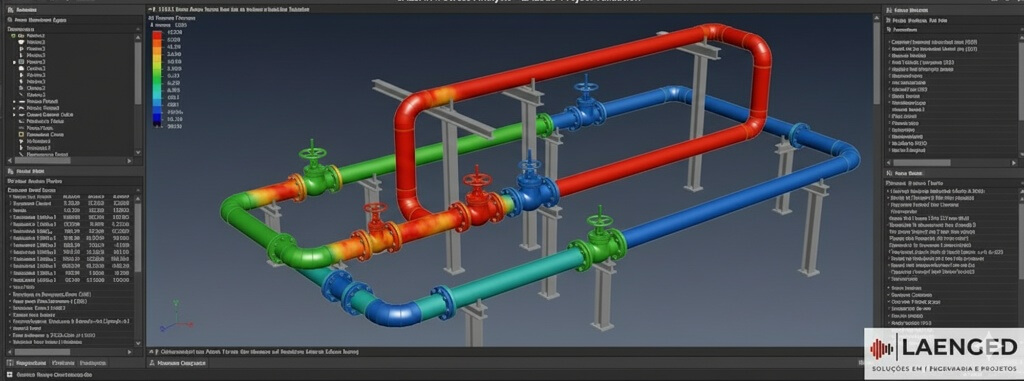This screenshot has height=381, width=1024.
Task: Click the yellow band of the stress legend
Action: click(157, 58)
